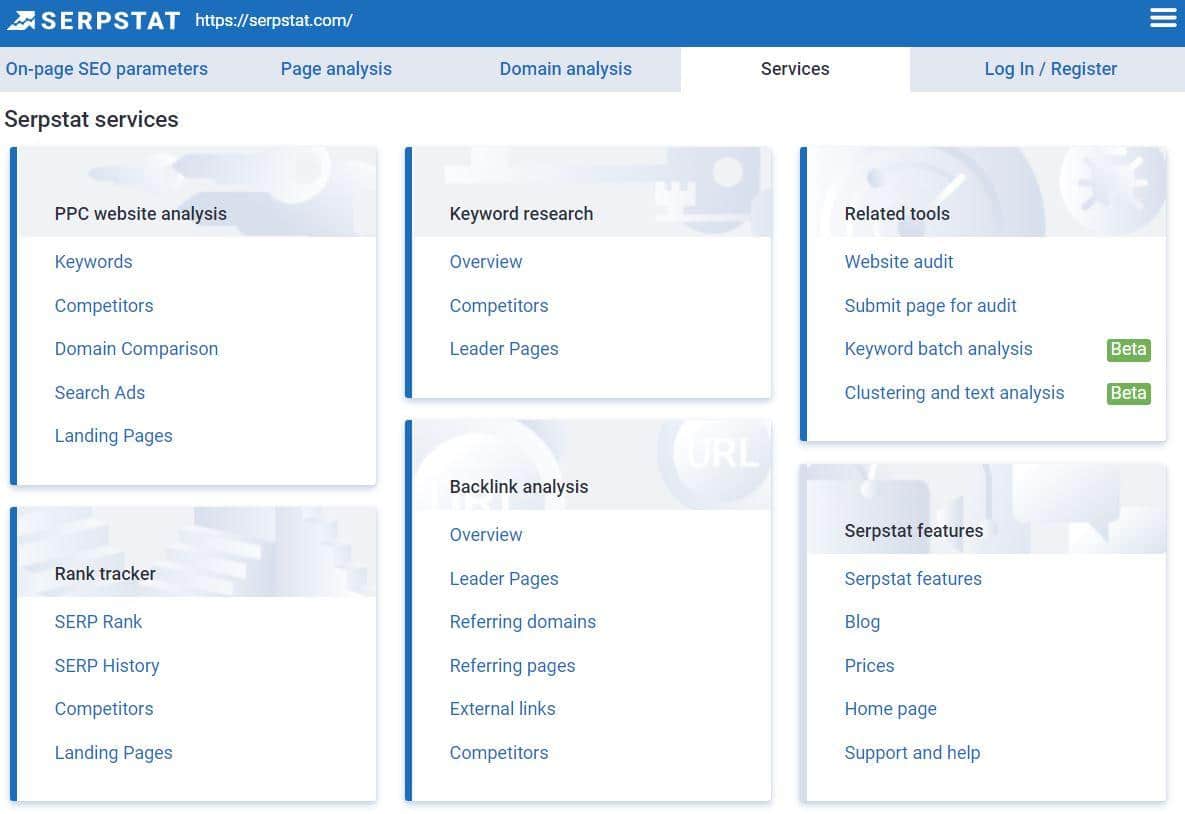This screenshot has height=814, width=1185.
Task: Switch to Page analysis tab
Action: (336, 69)
